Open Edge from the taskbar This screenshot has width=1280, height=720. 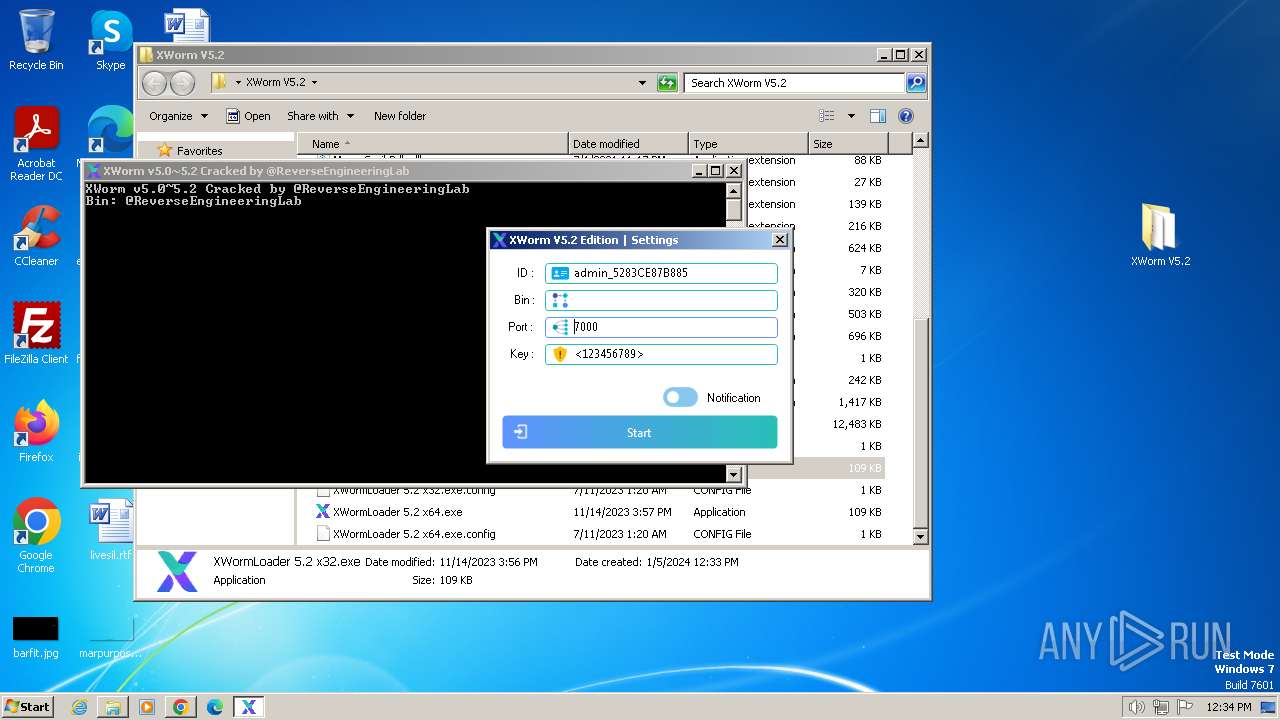[215, 707]
